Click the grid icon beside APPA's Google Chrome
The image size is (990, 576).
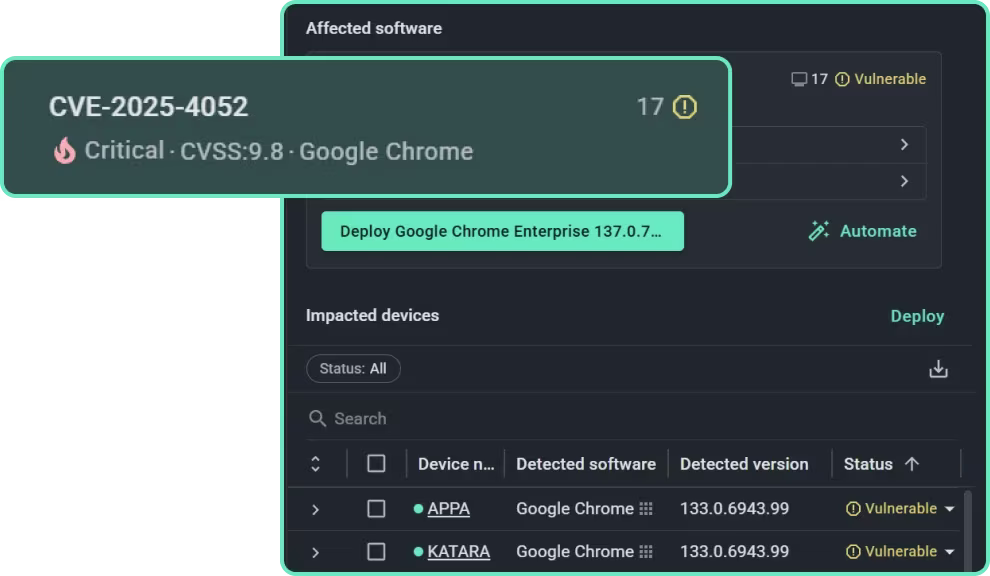pos(646,509)
